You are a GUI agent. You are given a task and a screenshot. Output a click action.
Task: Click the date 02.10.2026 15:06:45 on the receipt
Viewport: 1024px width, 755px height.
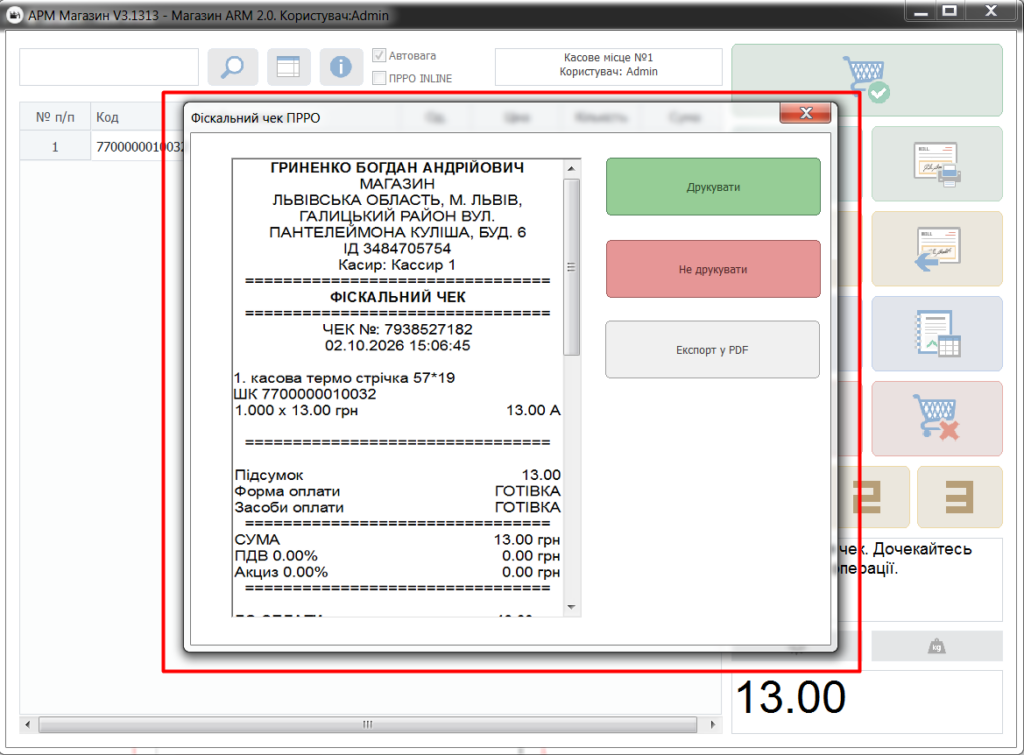pos(397,345)
